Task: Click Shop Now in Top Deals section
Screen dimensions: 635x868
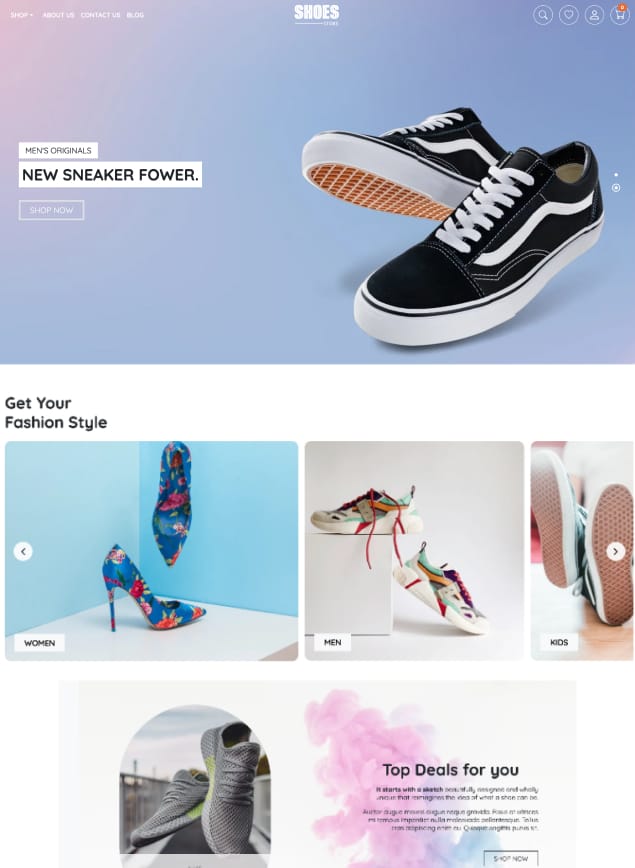Action: coord(510,859)
